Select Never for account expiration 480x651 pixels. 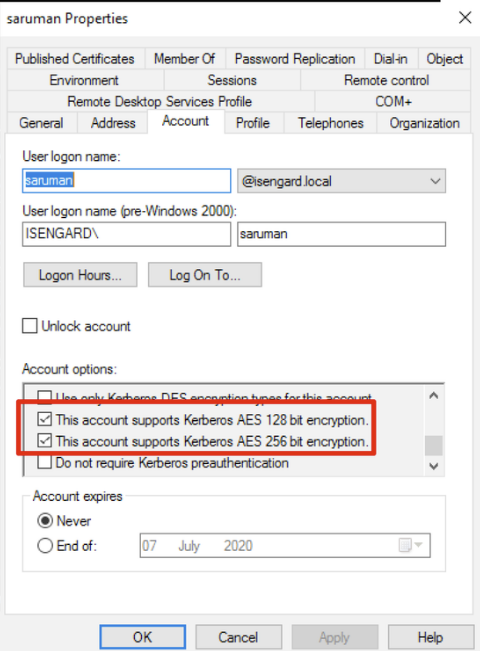click(x=45, y=521)
